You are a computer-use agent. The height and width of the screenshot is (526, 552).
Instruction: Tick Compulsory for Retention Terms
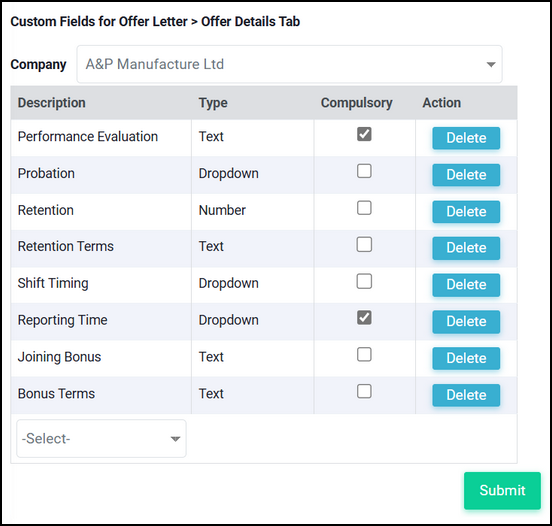pos(364,244)
